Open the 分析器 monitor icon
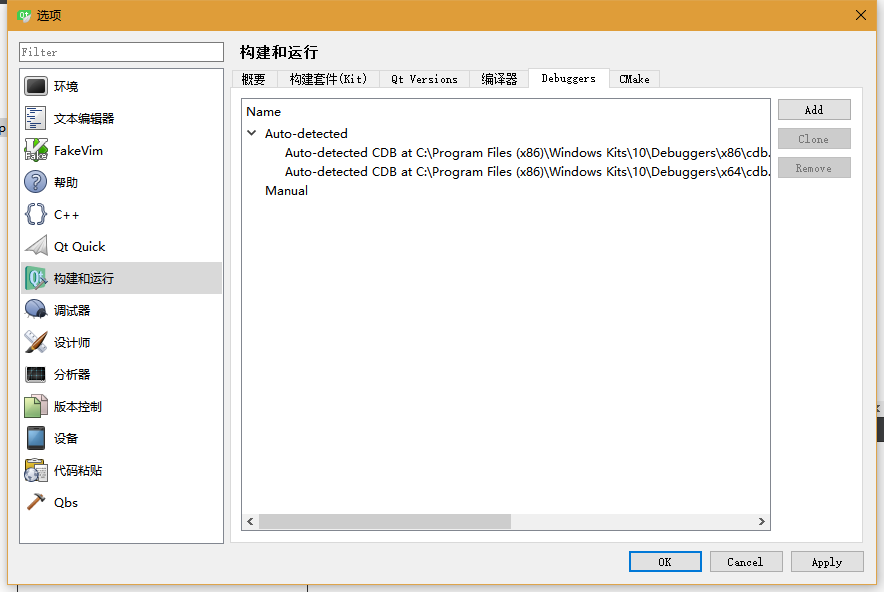Viewport: 884px width, 592px height. pos(36,374)
